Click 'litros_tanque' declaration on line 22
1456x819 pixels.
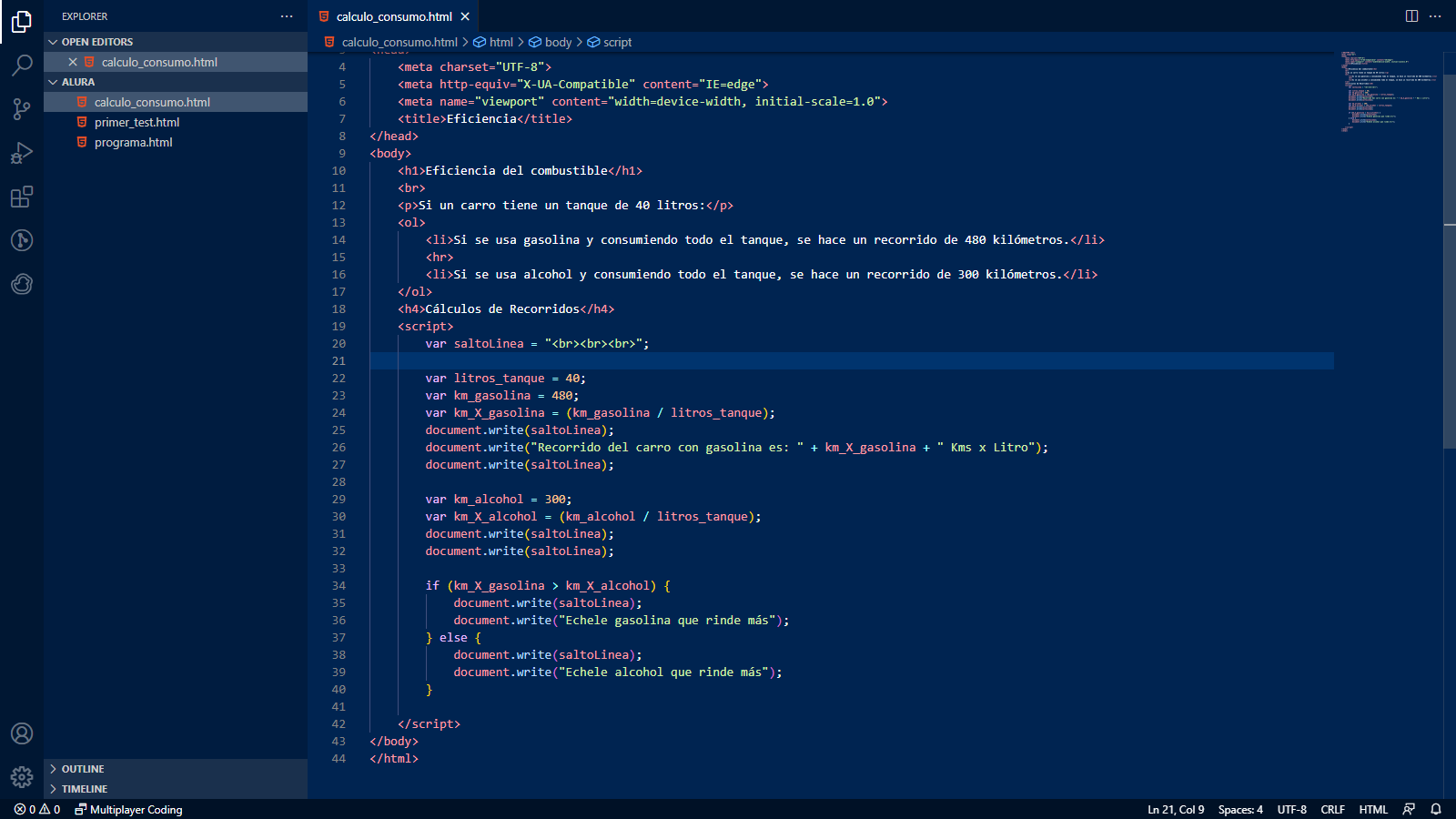click(x=499, y=378)
